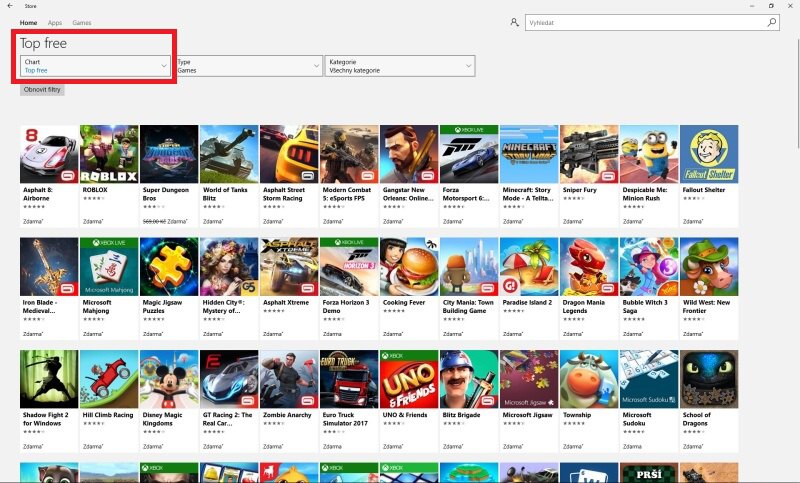Click the Obnovit filtry button
The image size is (800, 483).
tap(42, 89)
